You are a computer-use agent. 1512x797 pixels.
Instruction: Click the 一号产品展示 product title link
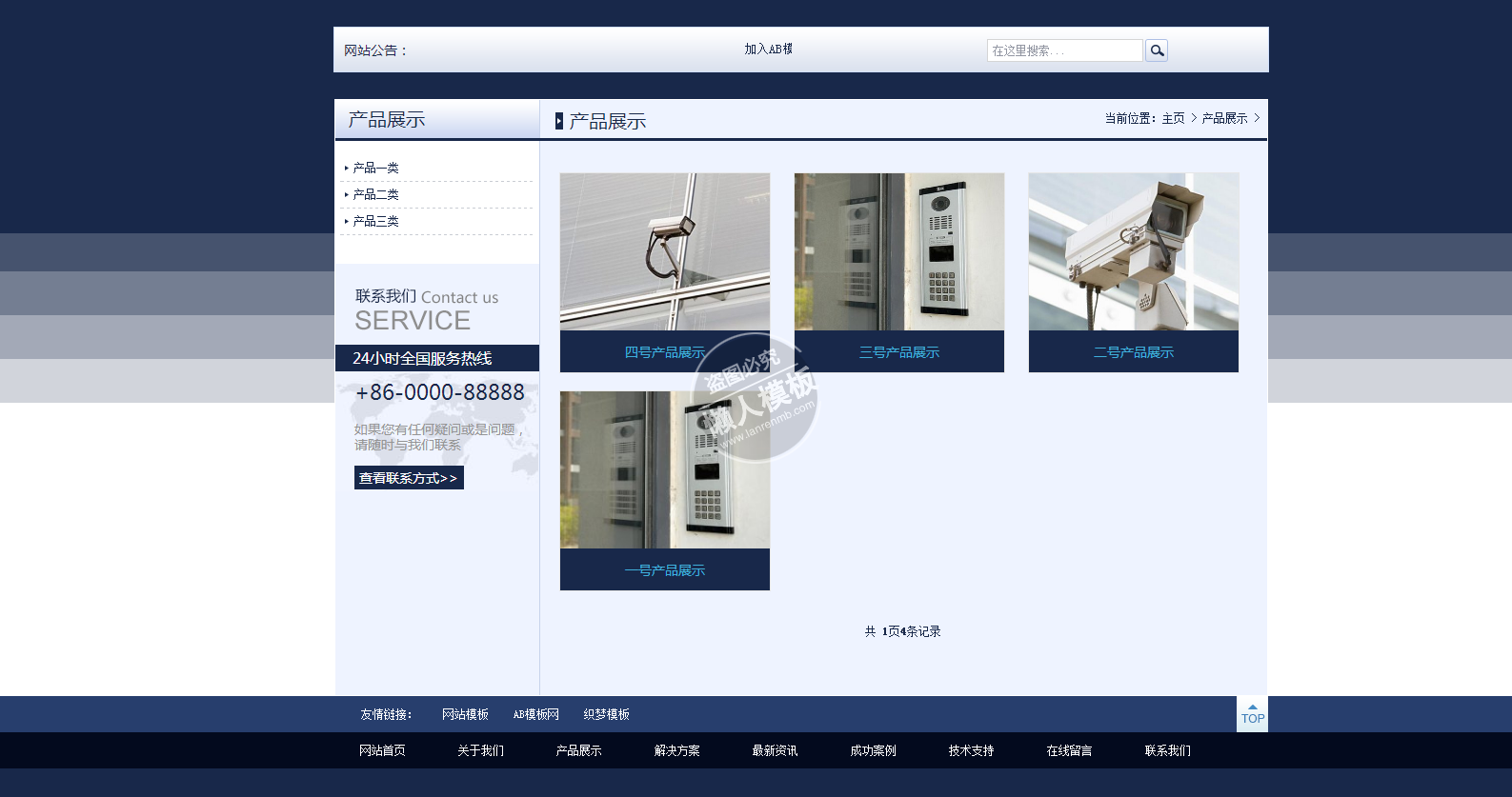[x=664, y=570]
